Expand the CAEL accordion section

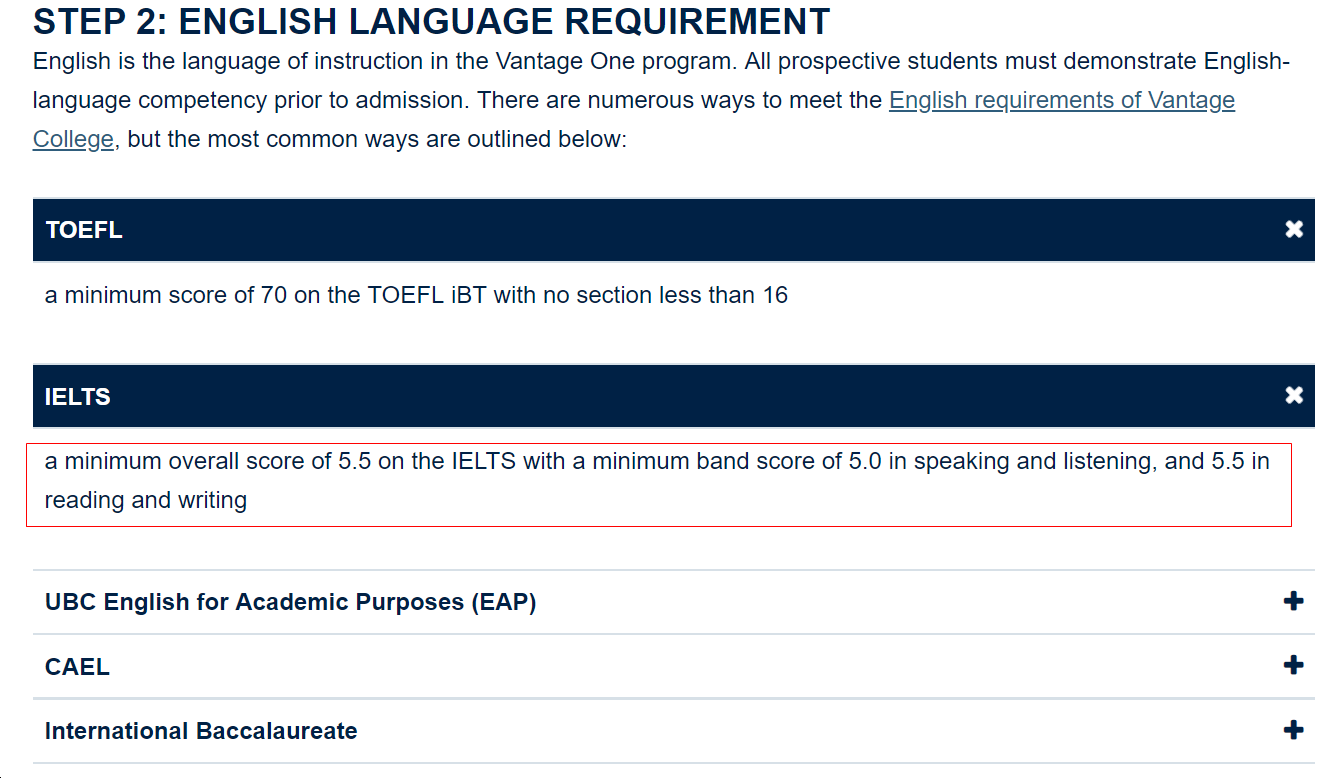point(1294,666)
